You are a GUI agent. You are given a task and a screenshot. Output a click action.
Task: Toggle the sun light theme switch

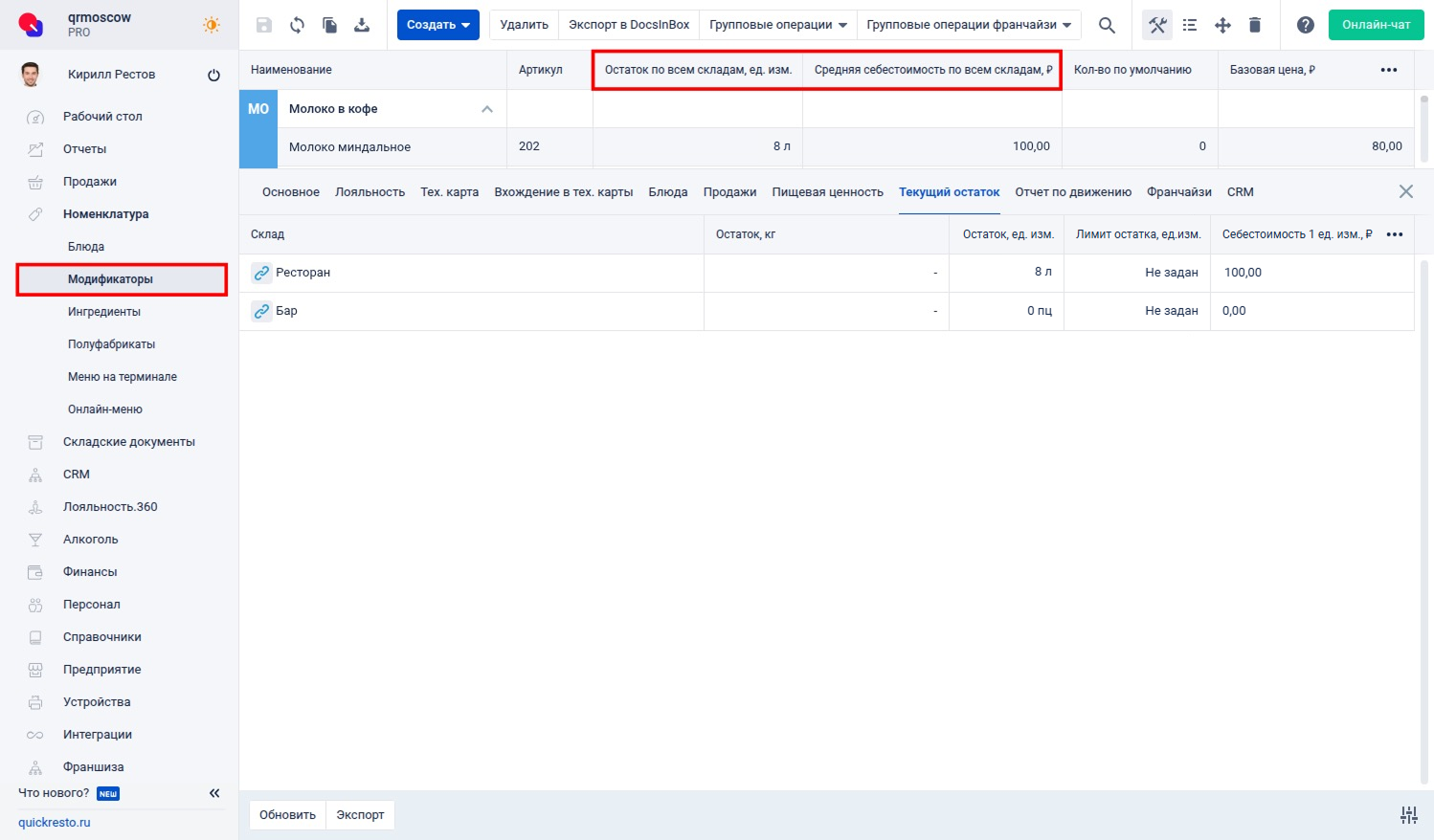tap(212, 25)
